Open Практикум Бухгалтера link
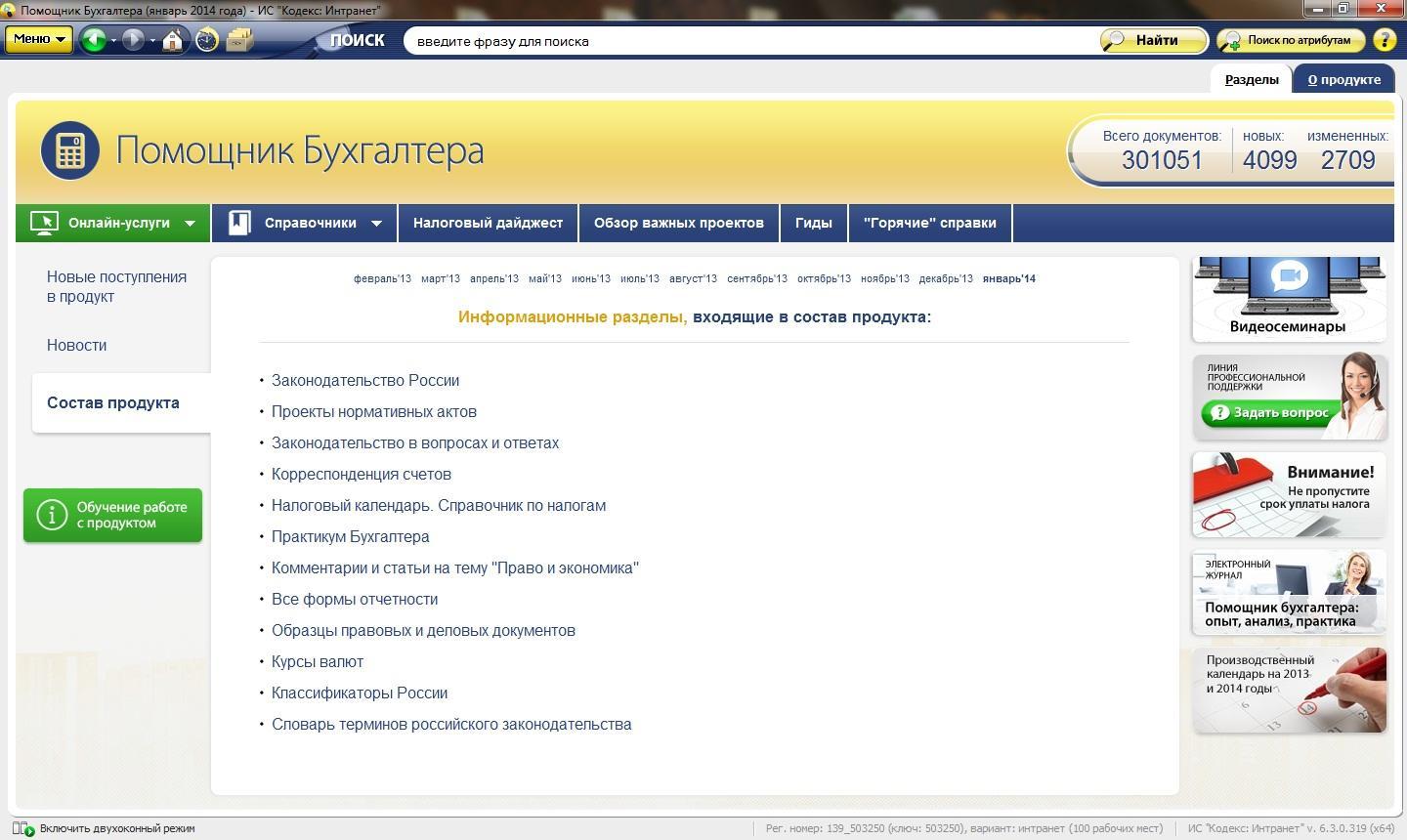Screen dimensions: 1407x840 click(351, 537)
